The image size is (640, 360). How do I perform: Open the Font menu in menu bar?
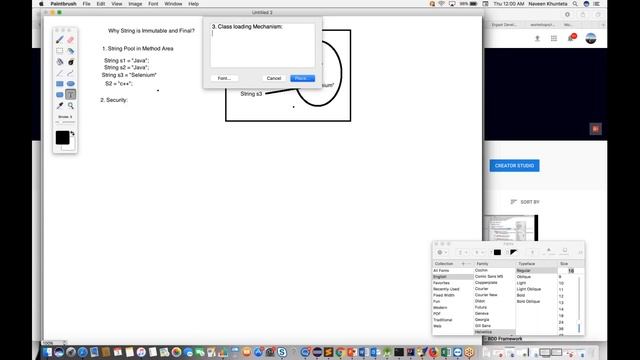point(153,4)
